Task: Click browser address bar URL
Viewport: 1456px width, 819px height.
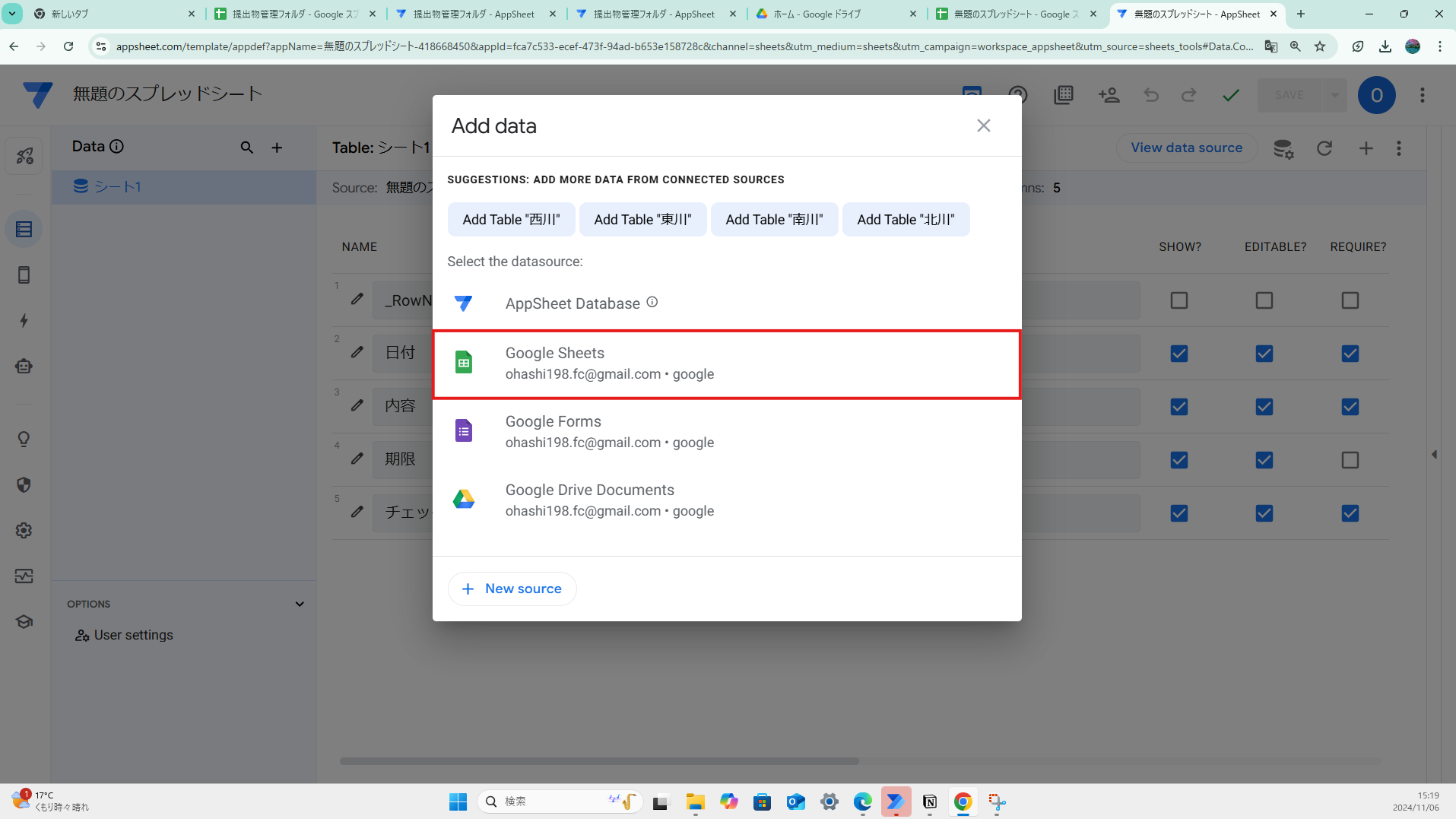Action: (x=684, y=46)
